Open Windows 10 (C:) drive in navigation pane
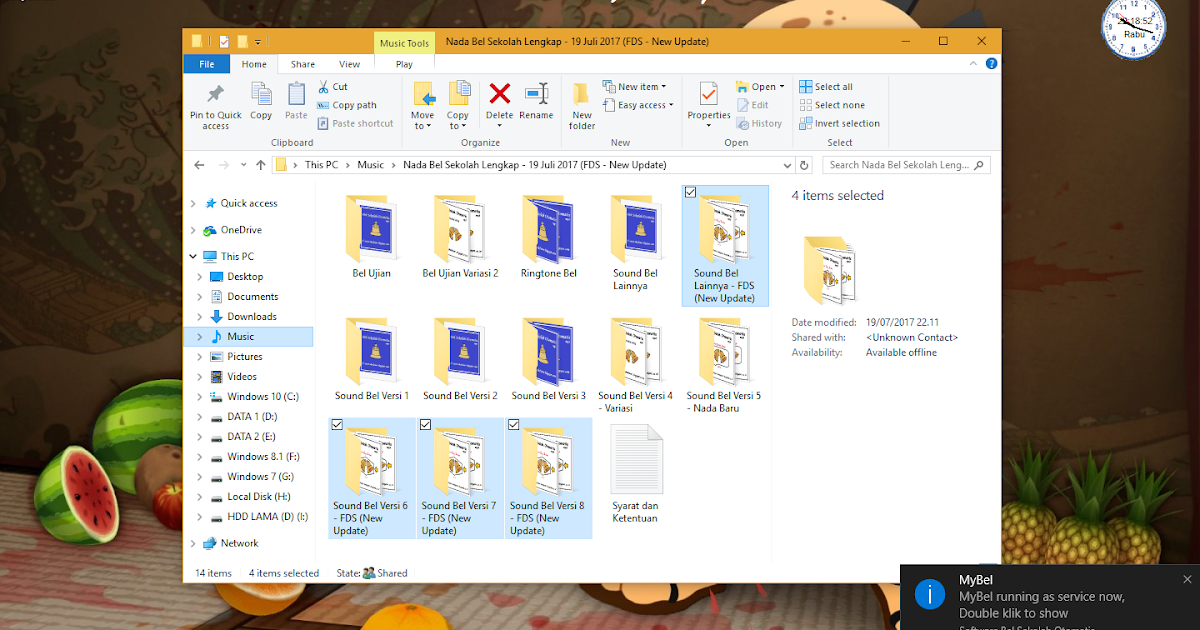Screen dimensions: 1200x630 pos(262,396)
